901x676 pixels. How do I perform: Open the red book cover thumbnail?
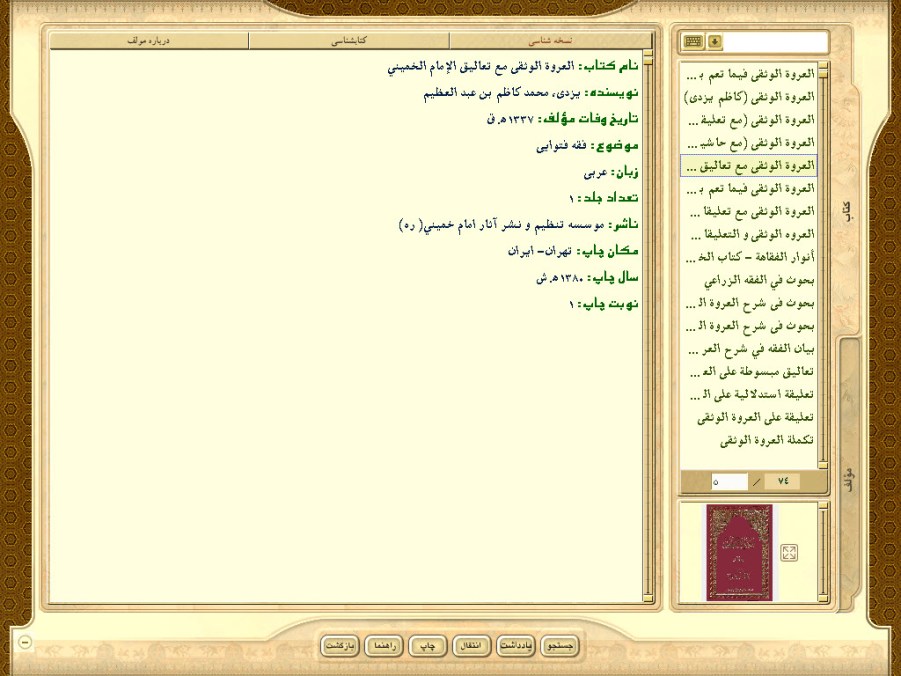click(x=739, y=552)
